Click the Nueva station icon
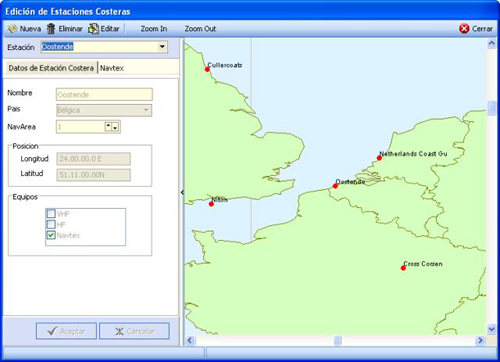Screen dimensions: 500x362 pyautogui.click(x=12, y=29)
